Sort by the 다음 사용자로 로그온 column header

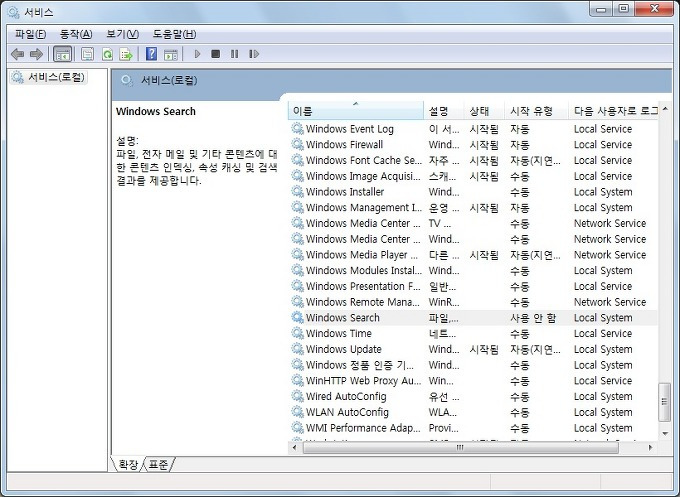[613, 111]
